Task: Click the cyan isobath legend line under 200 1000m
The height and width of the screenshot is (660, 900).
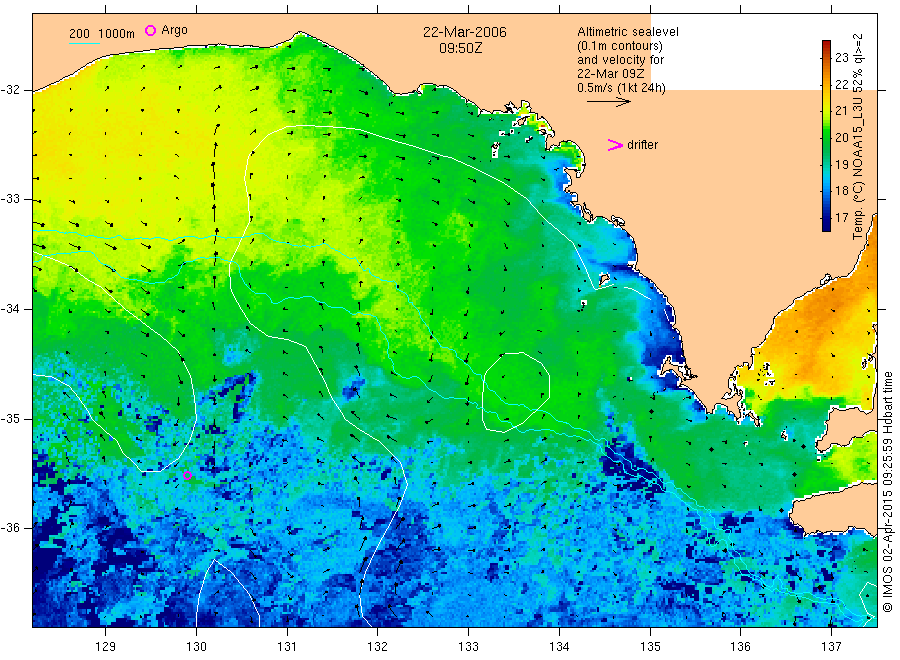Action: coord(84,43)
